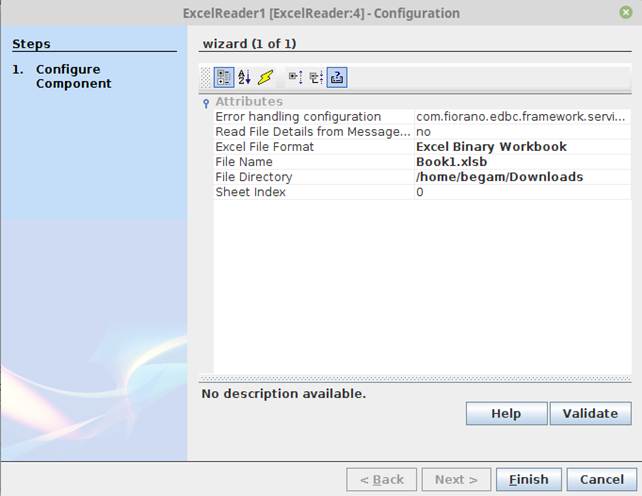Click the com.fiorano.edbc.framework value
642x496 pixels.
tap(521, 117)
